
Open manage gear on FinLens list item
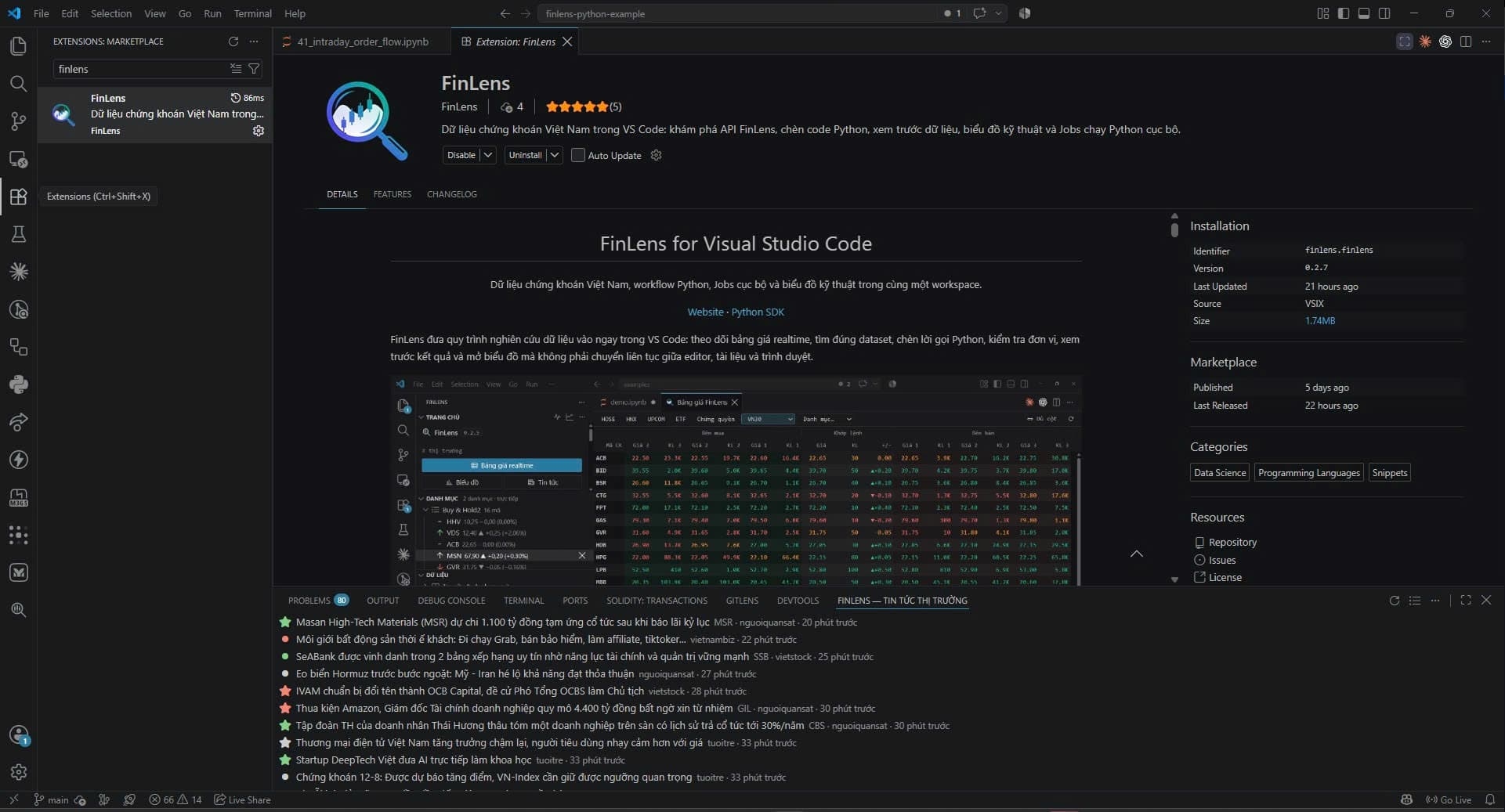[258, 131]
